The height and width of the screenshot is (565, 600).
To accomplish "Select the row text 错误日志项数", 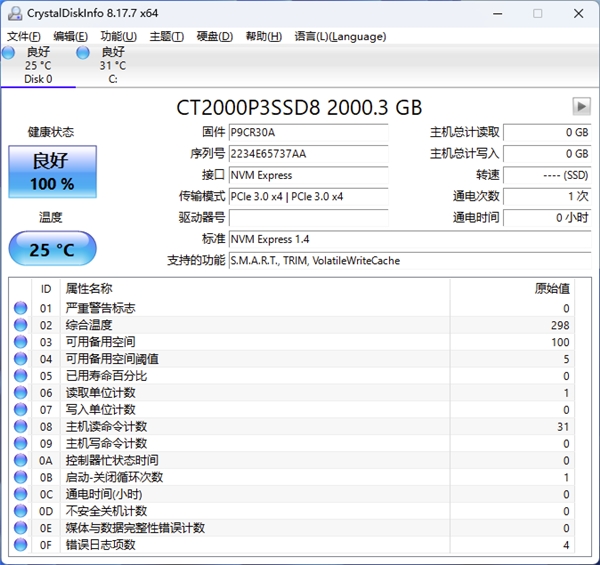I will [x=100, y=545].
